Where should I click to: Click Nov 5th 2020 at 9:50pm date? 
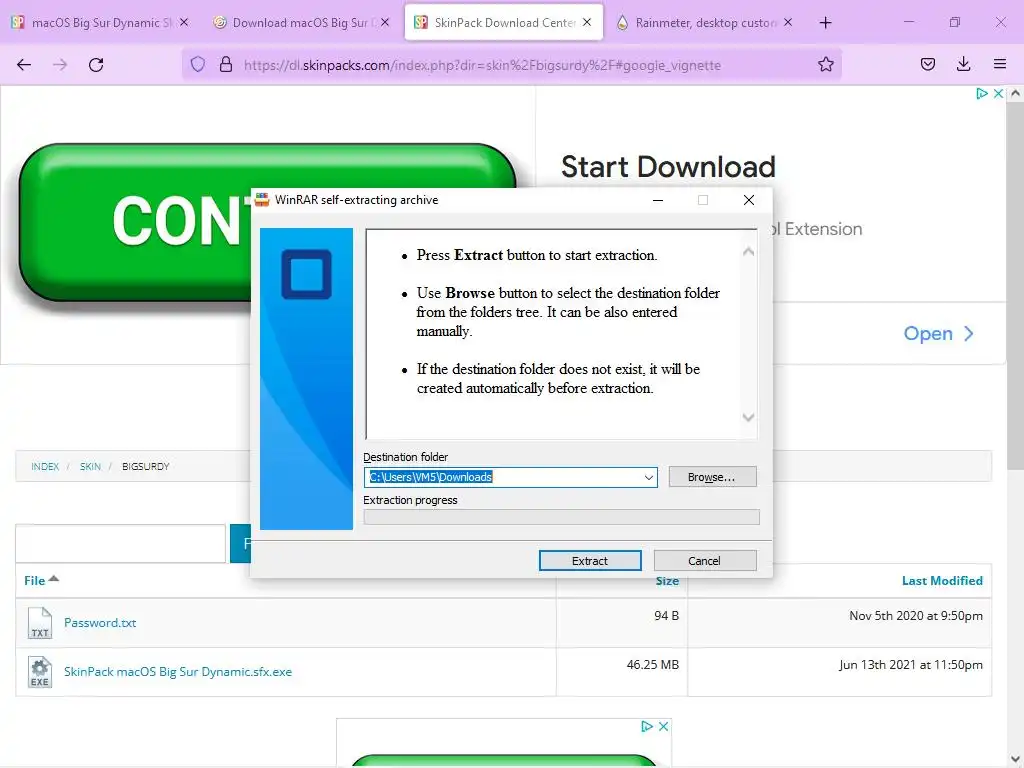pos(916,616)
